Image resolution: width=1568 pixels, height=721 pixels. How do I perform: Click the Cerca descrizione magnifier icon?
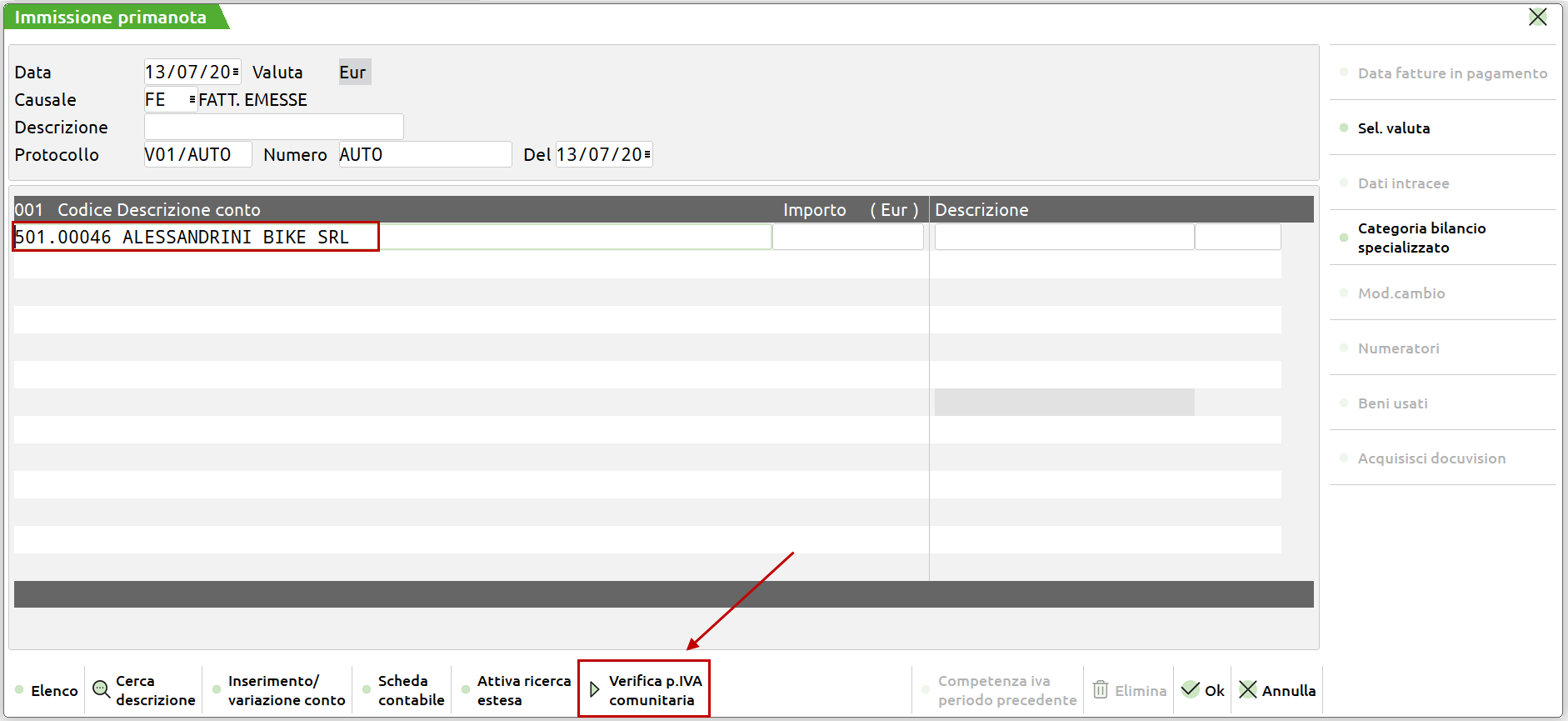[x=101, y=689]
